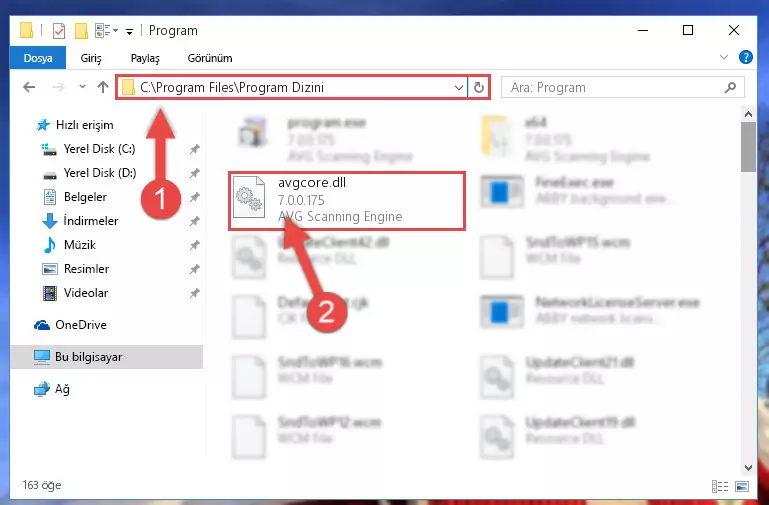Go forward with the right arrow
This screenshot has height=505, width=769.
click(58, 87)
